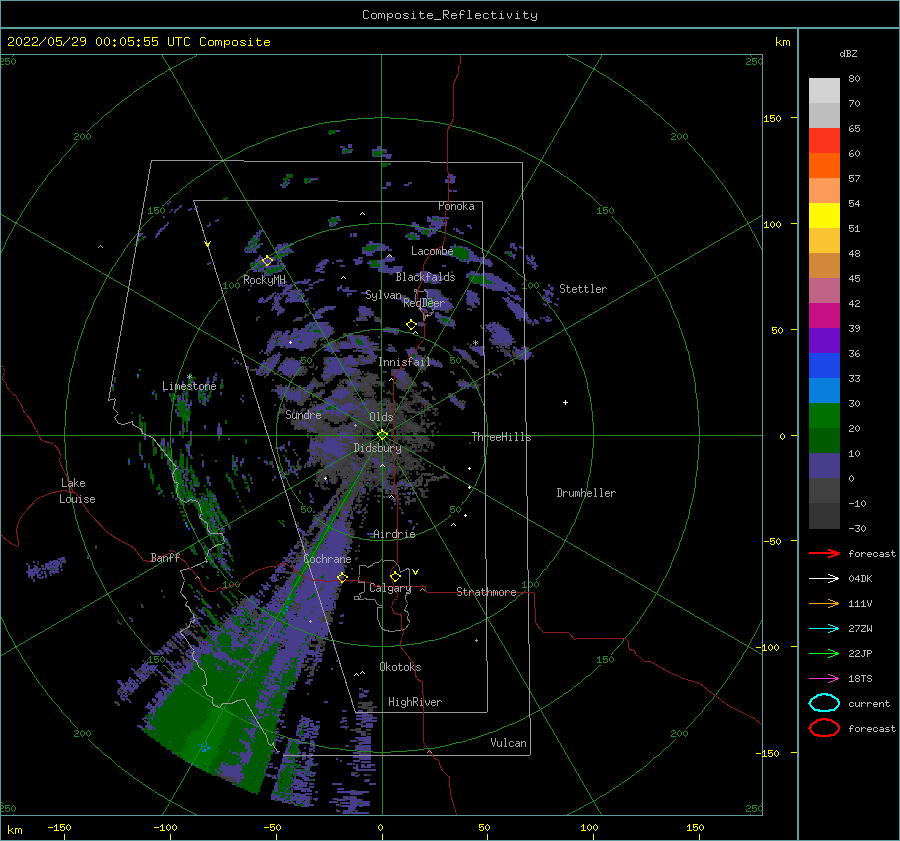Click the Okotoks label
900x841 pixels.
coord(400,667)
